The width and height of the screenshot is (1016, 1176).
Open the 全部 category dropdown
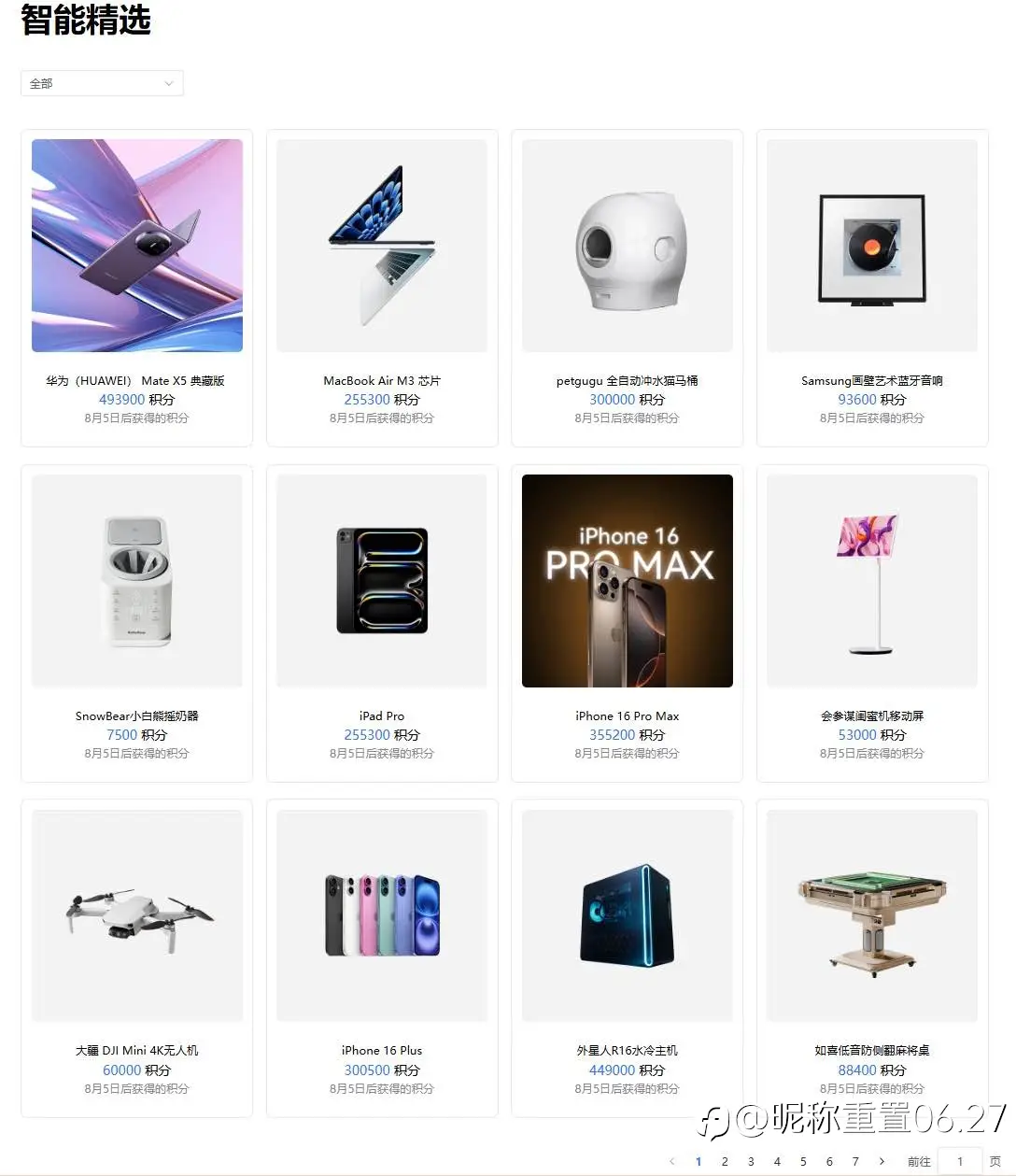[x=102, y=83]
